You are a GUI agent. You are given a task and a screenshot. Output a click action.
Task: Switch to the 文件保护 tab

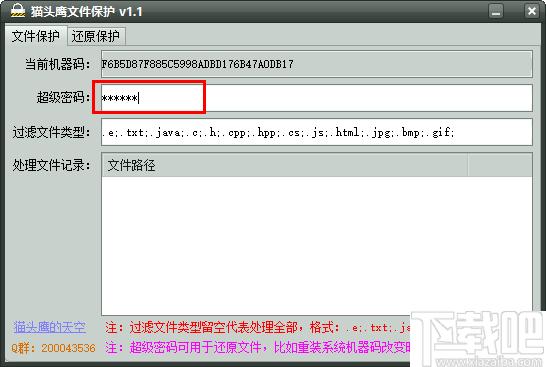[x=36, y=36]
